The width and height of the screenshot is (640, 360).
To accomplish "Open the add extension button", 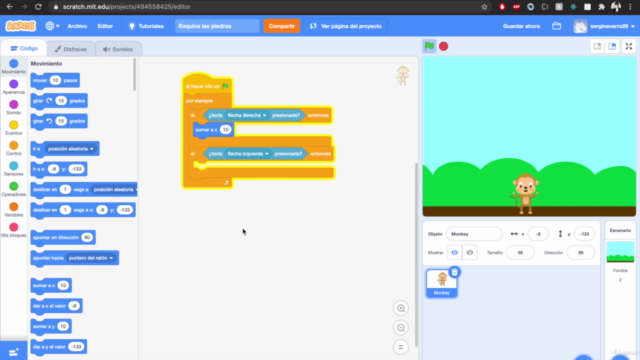I will click(13, 351).
